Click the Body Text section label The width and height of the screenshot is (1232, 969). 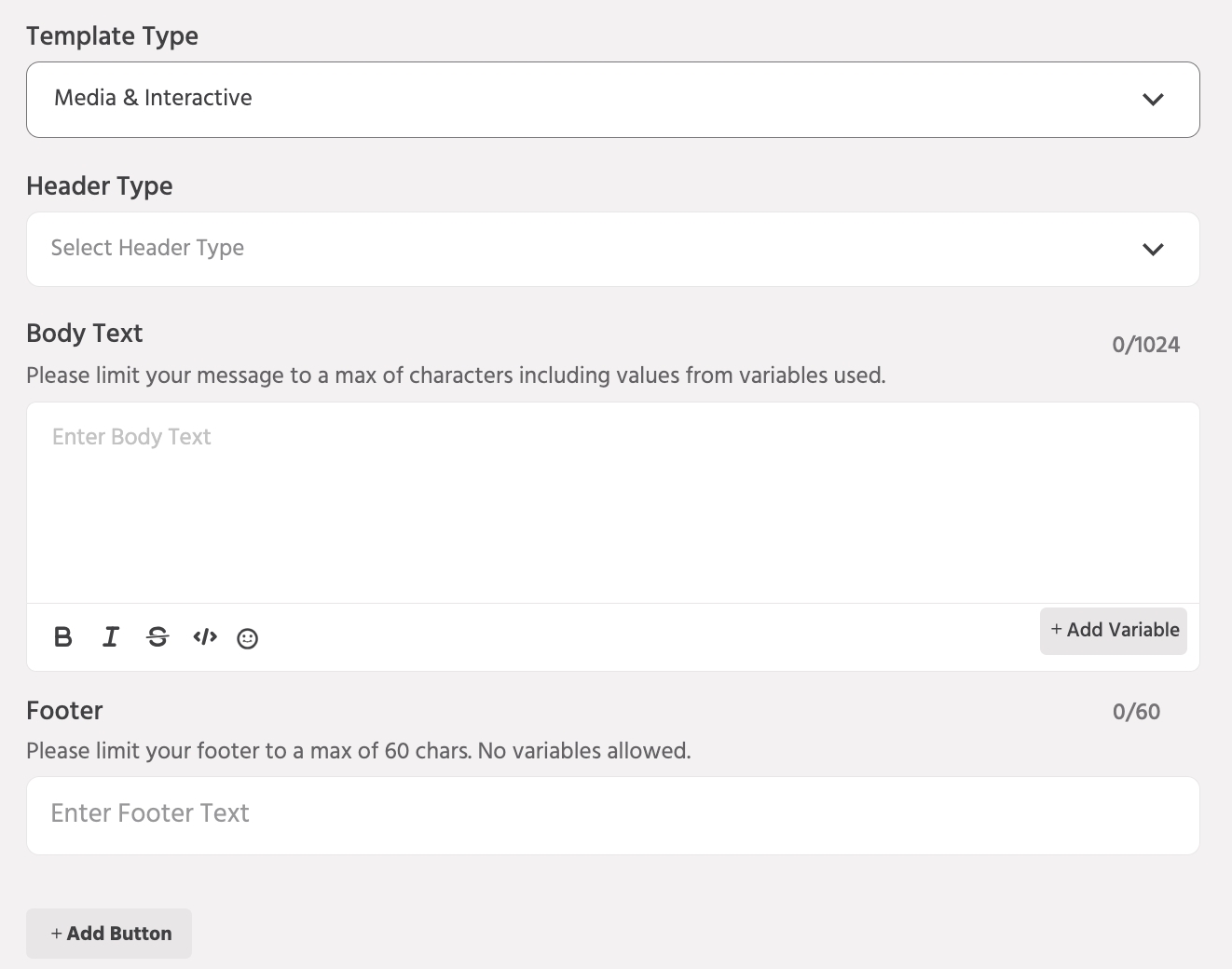tap(84, 333)
